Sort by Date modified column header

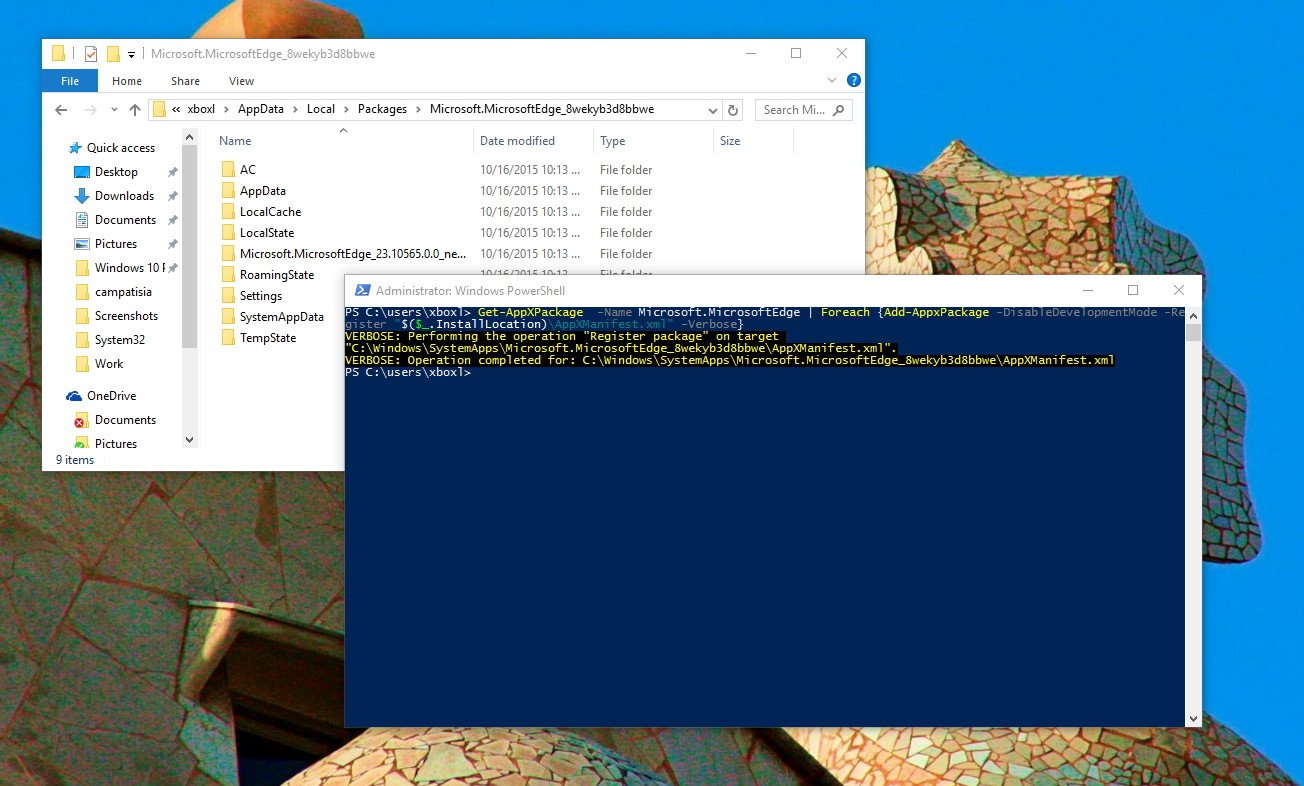(517, 141)
